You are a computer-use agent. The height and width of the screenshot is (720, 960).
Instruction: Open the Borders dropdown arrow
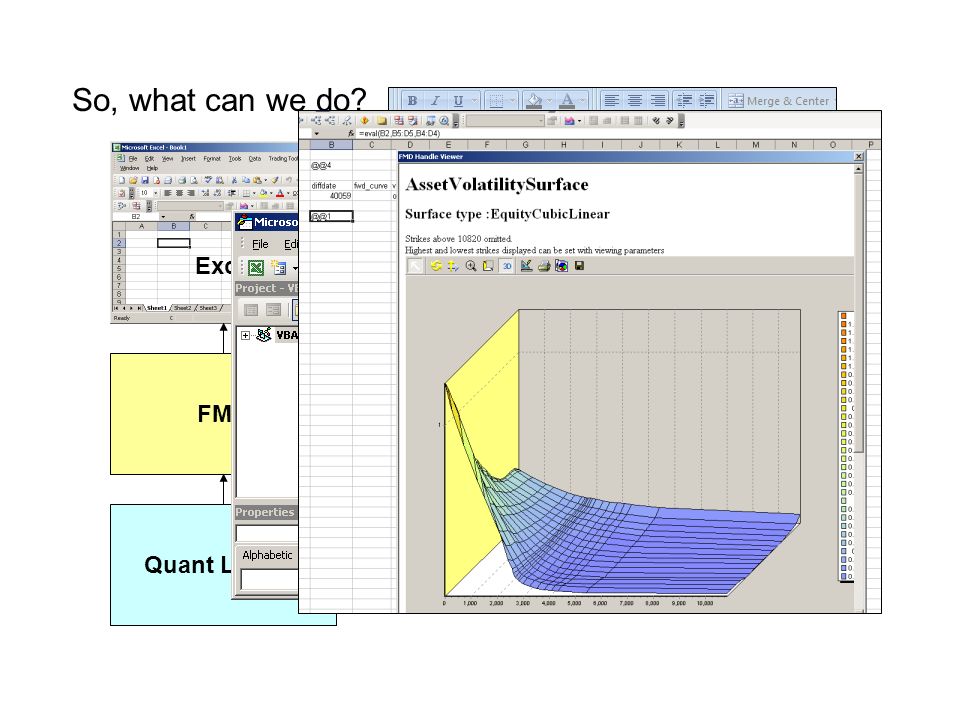click(513, 100)
